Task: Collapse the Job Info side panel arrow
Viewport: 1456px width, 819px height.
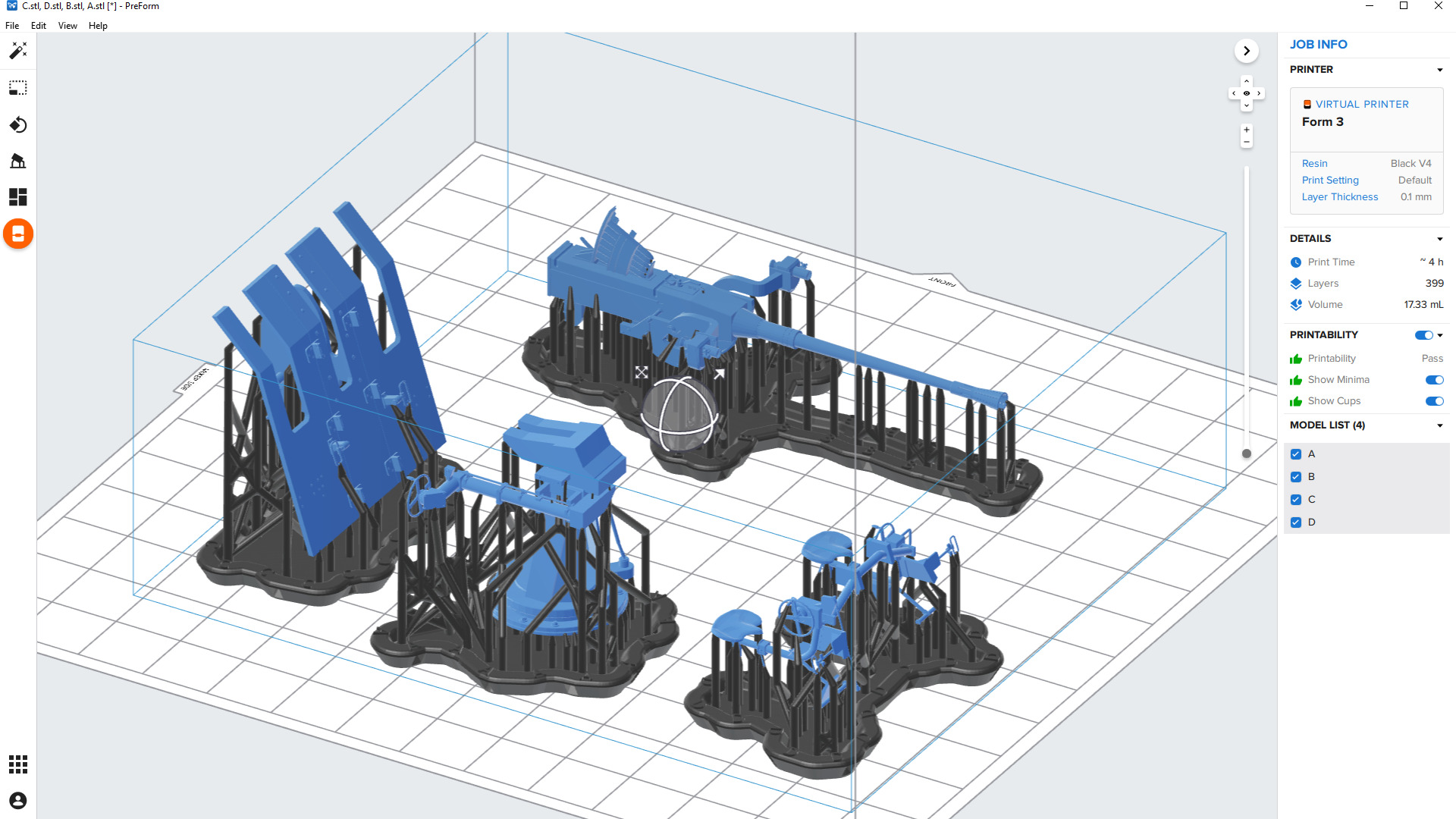Action: (x=1246, y=51)
